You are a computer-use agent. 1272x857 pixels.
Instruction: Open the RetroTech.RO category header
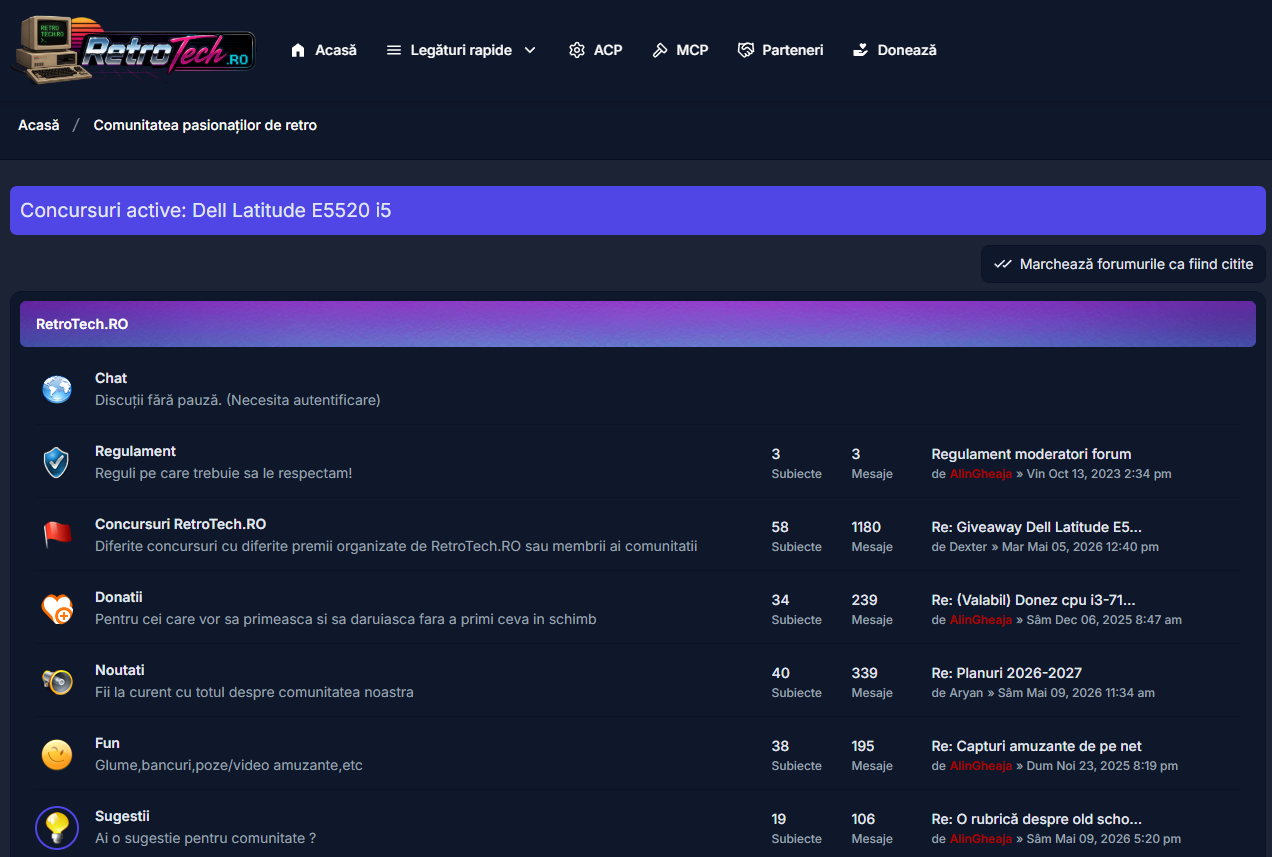82,324
